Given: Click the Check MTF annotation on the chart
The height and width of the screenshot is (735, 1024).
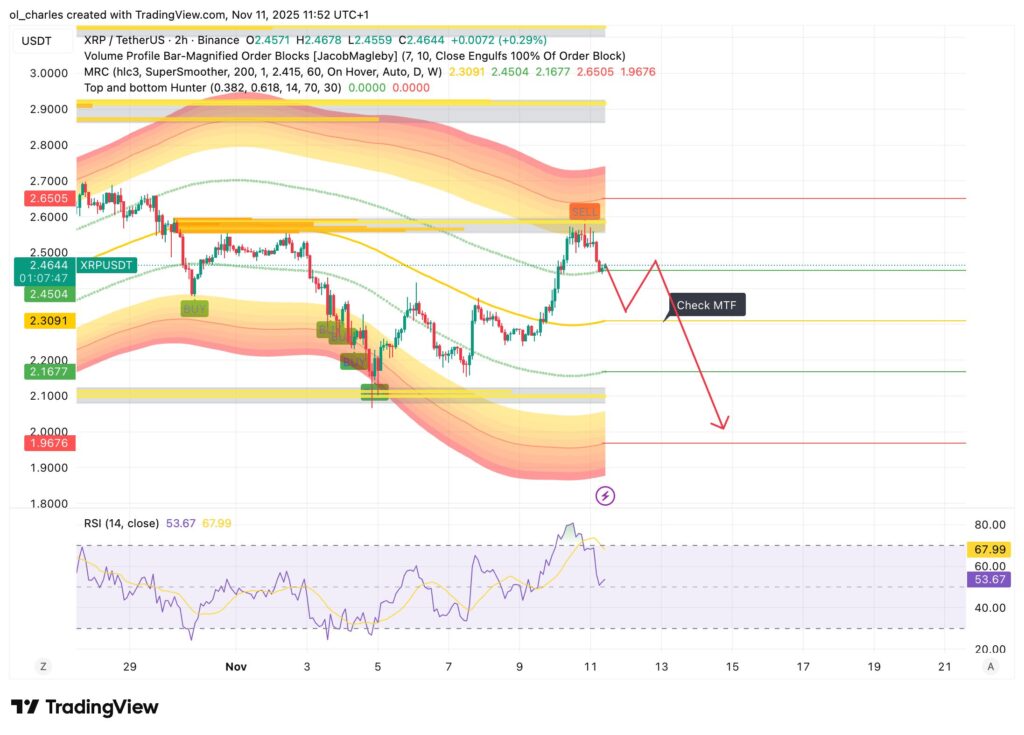Looking at the screenshot, I should point(705,305).
